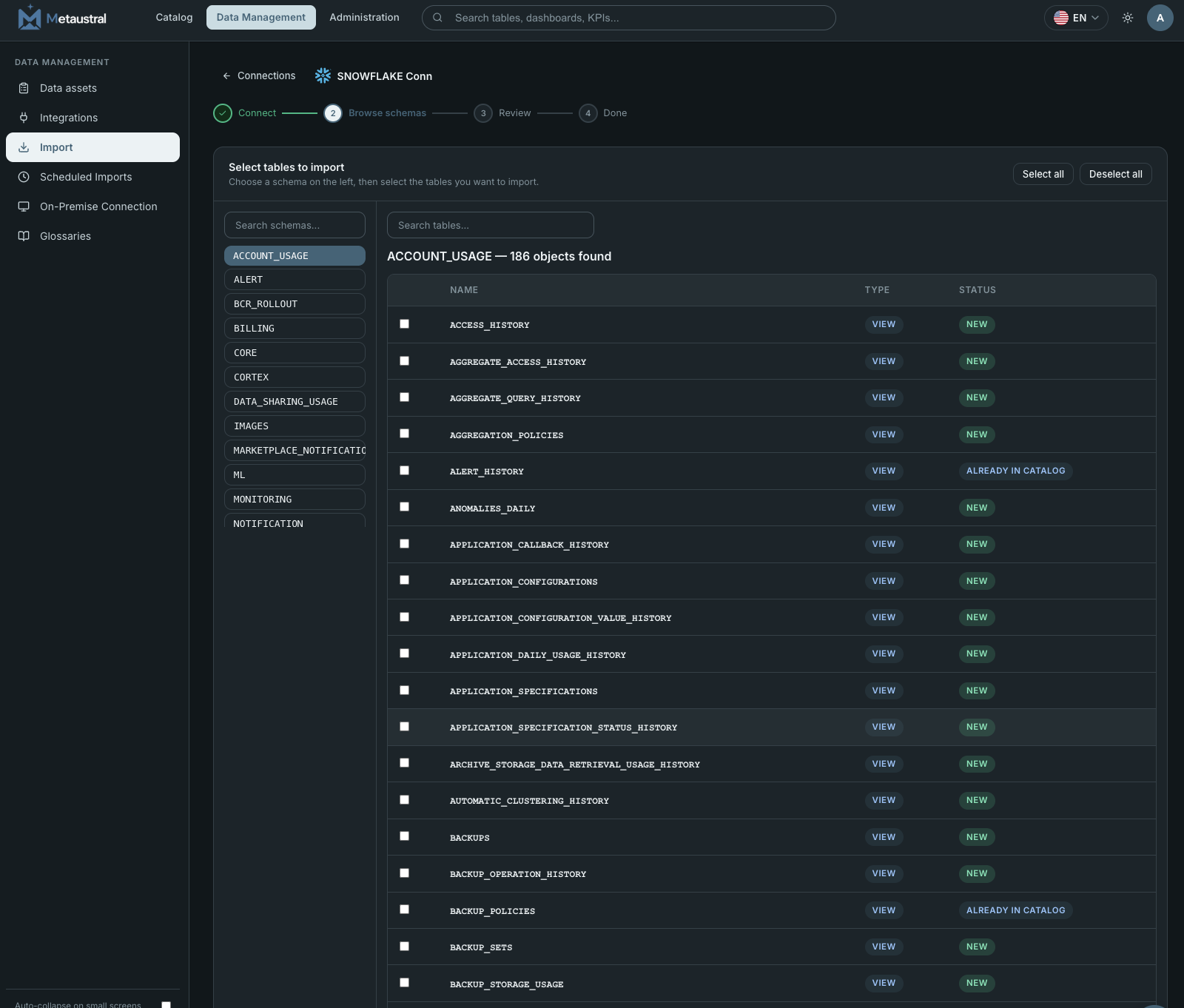Select the AGGREGATE_QUERY_HISTORY checkbox
This screenshot has width=1184, height=1008.
click(404, 397)
